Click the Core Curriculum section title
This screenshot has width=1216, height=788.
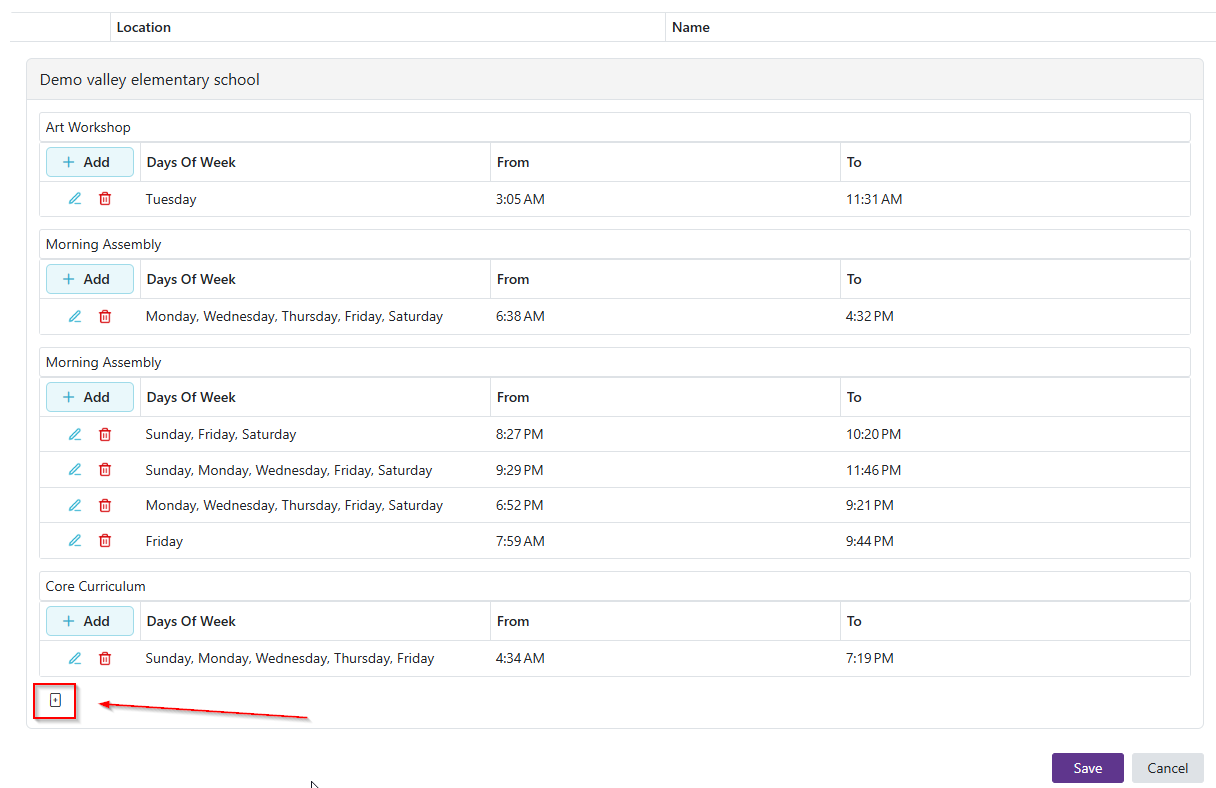(x=96, y=586)
